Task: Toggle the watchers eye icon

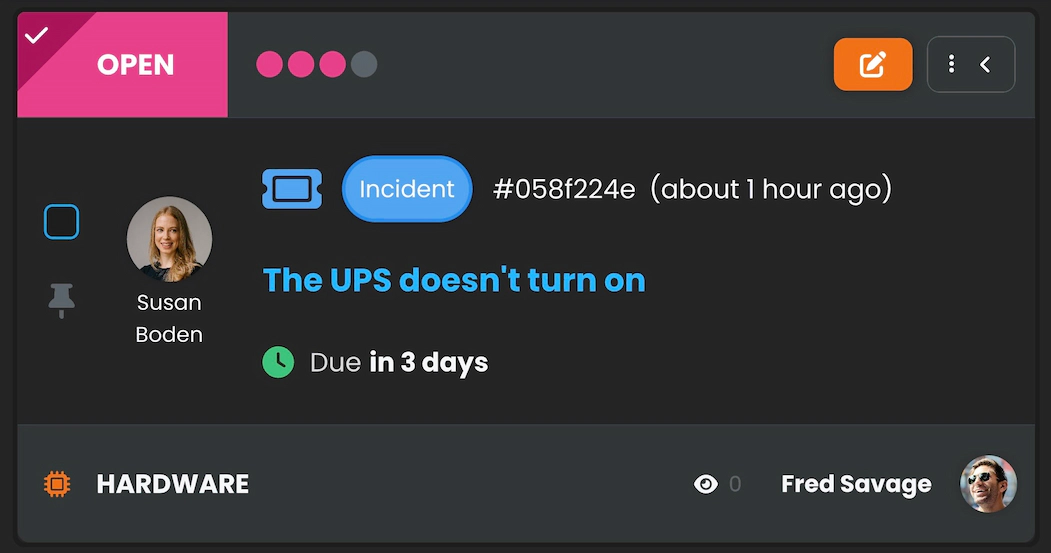Action: tap(706, 484)
